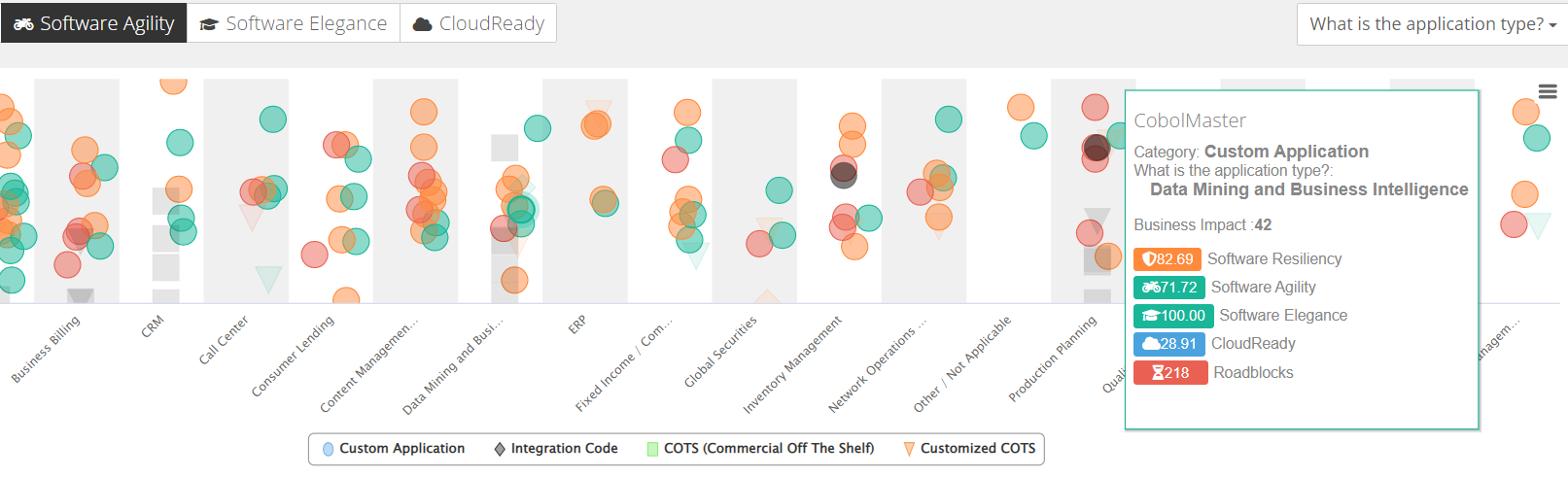
Task: Click the Software Elegance 100.00 badge
Action: click(x=1173, y=316)
